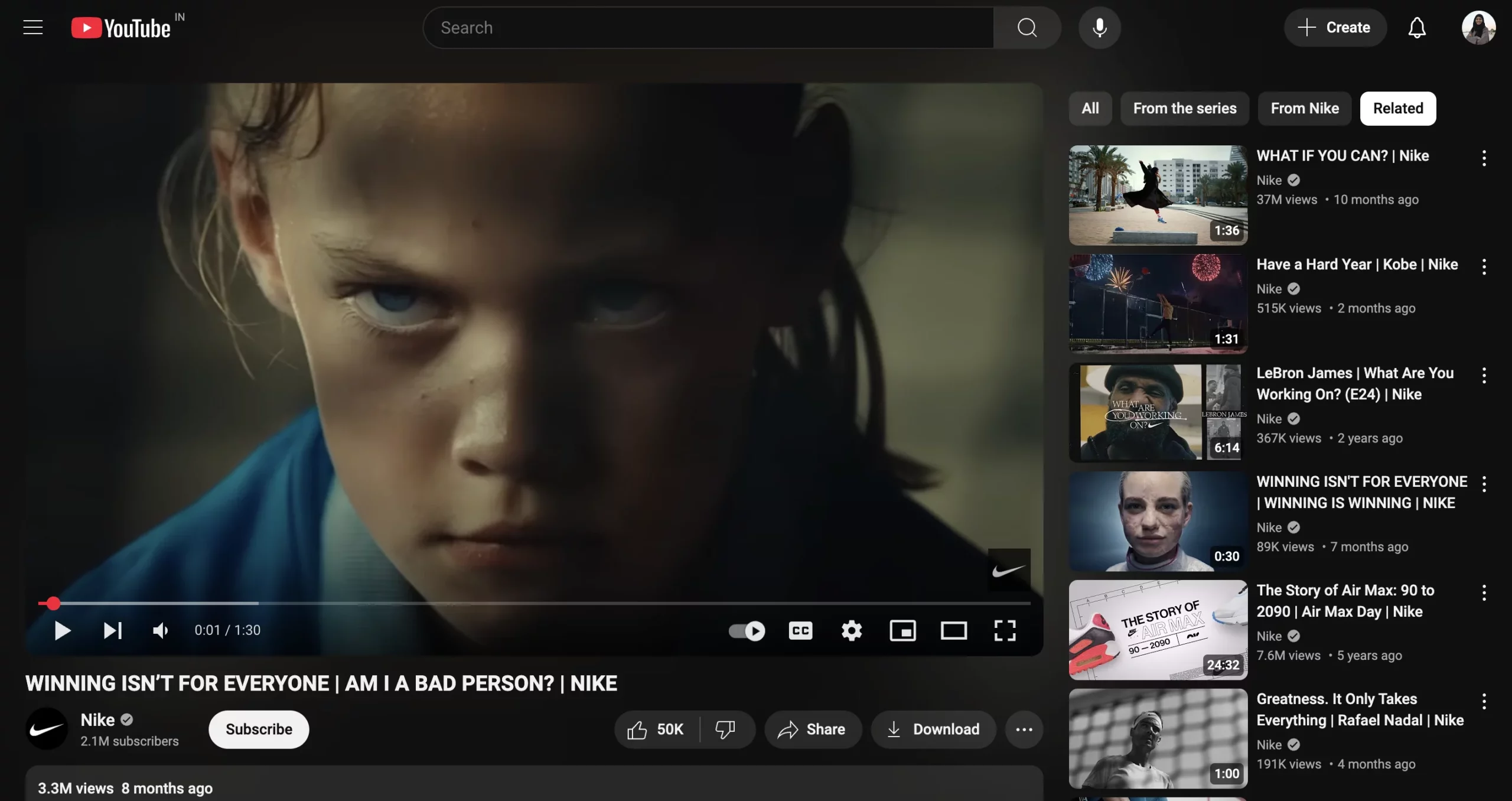The width and height of the screenshot is (1512, 801).
Task: Select the Related chip
Action: pos(1398,109)
